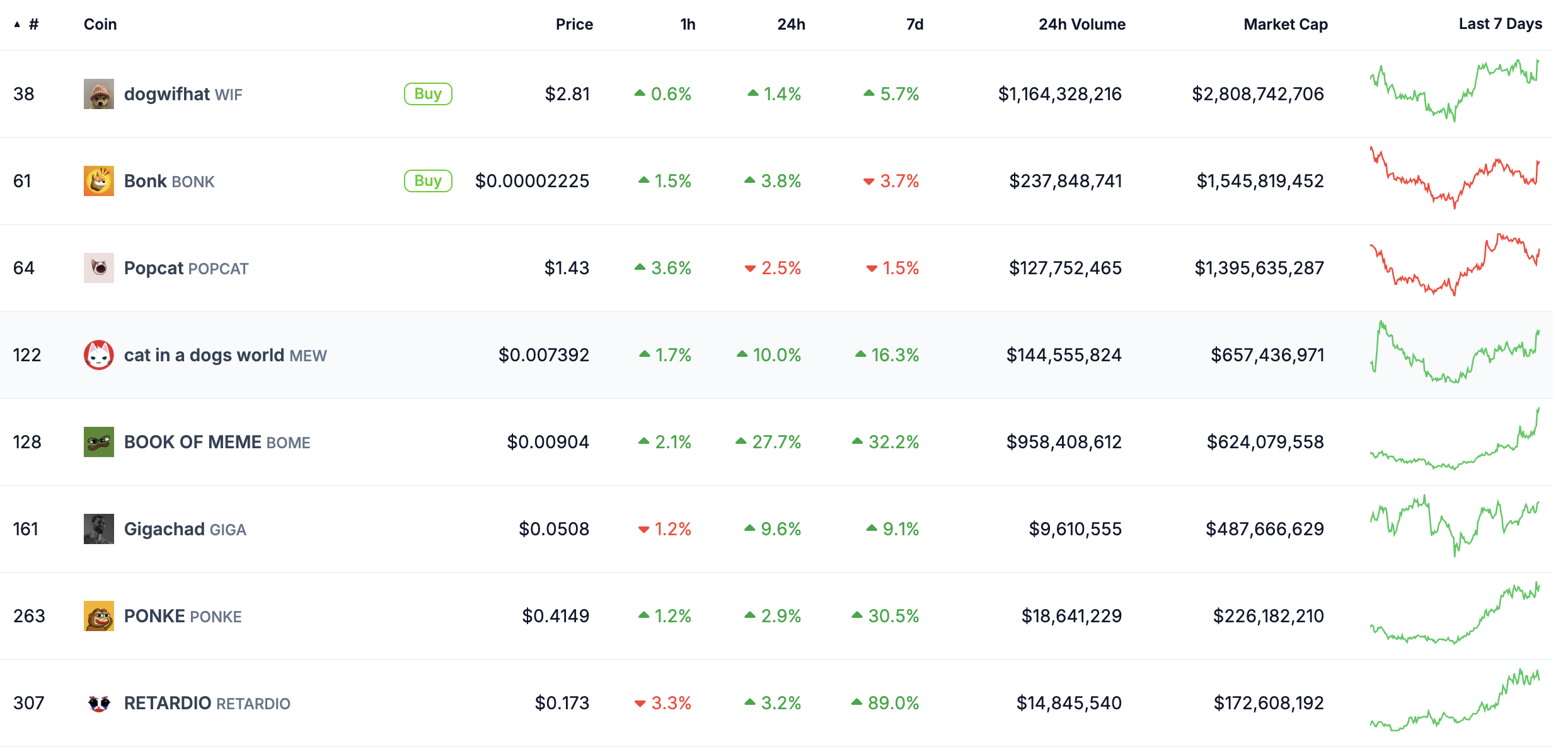Click the RETARDIO coin logo
The width and height of the screenshot is (1568, 749).
[x=100, y=703]
